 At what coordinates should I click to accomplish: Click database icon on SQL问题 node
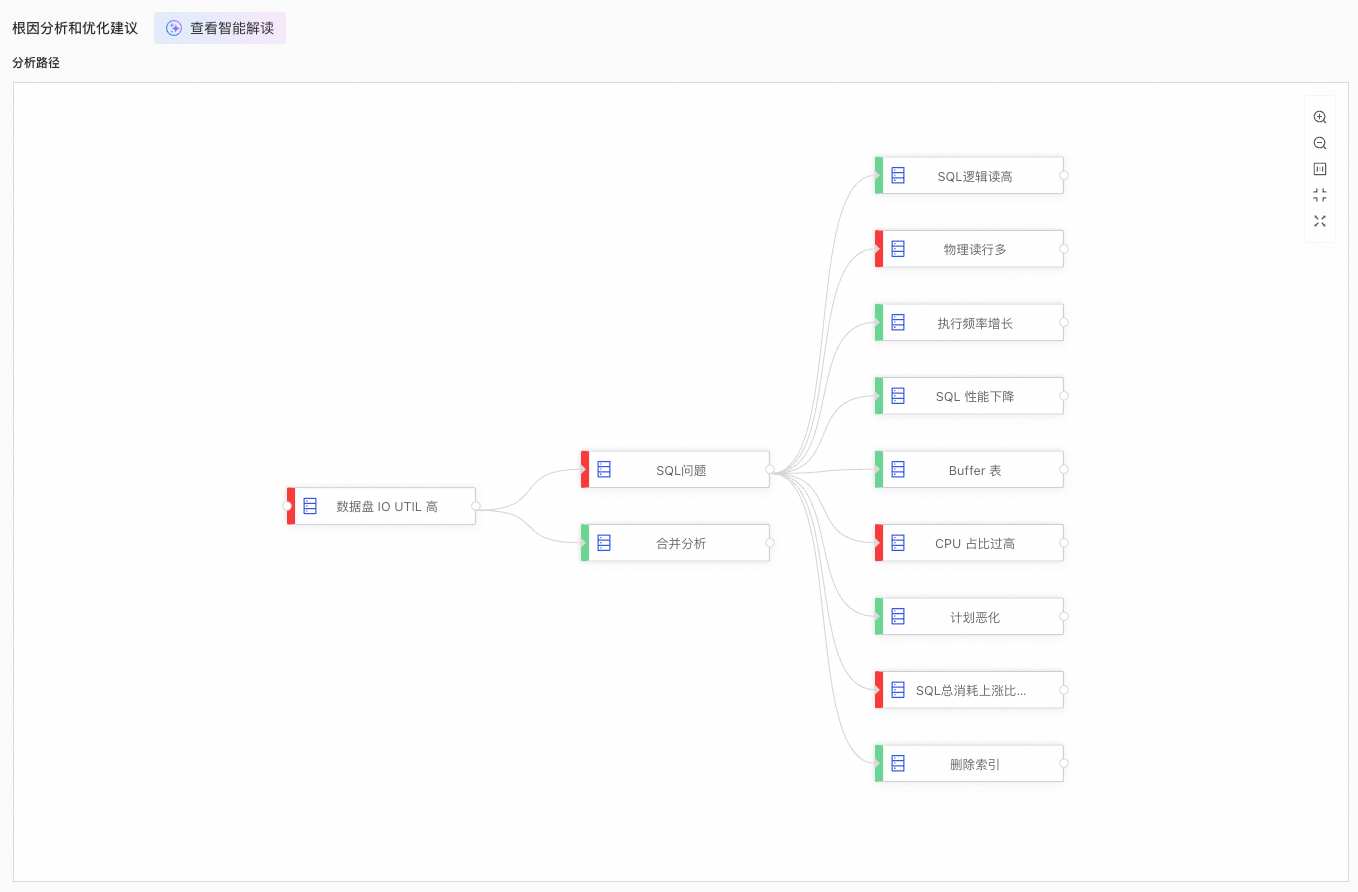point(604,469)
